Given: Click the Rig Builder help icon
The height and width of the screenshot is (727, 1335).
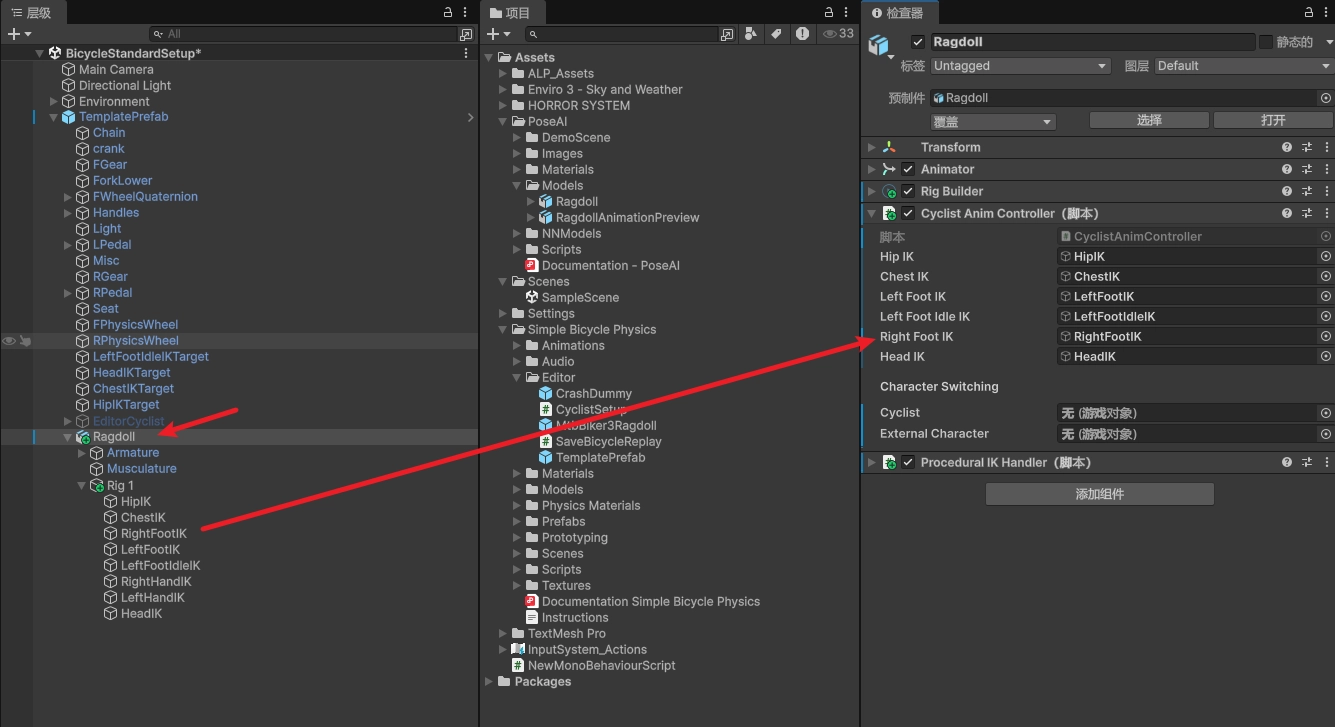Looking at the screenshot, I should 1287,191.
